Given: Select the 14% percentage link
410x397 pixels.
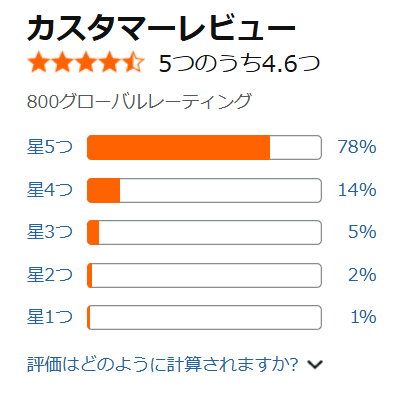Looking at the screenshot, I should point(357,190).
